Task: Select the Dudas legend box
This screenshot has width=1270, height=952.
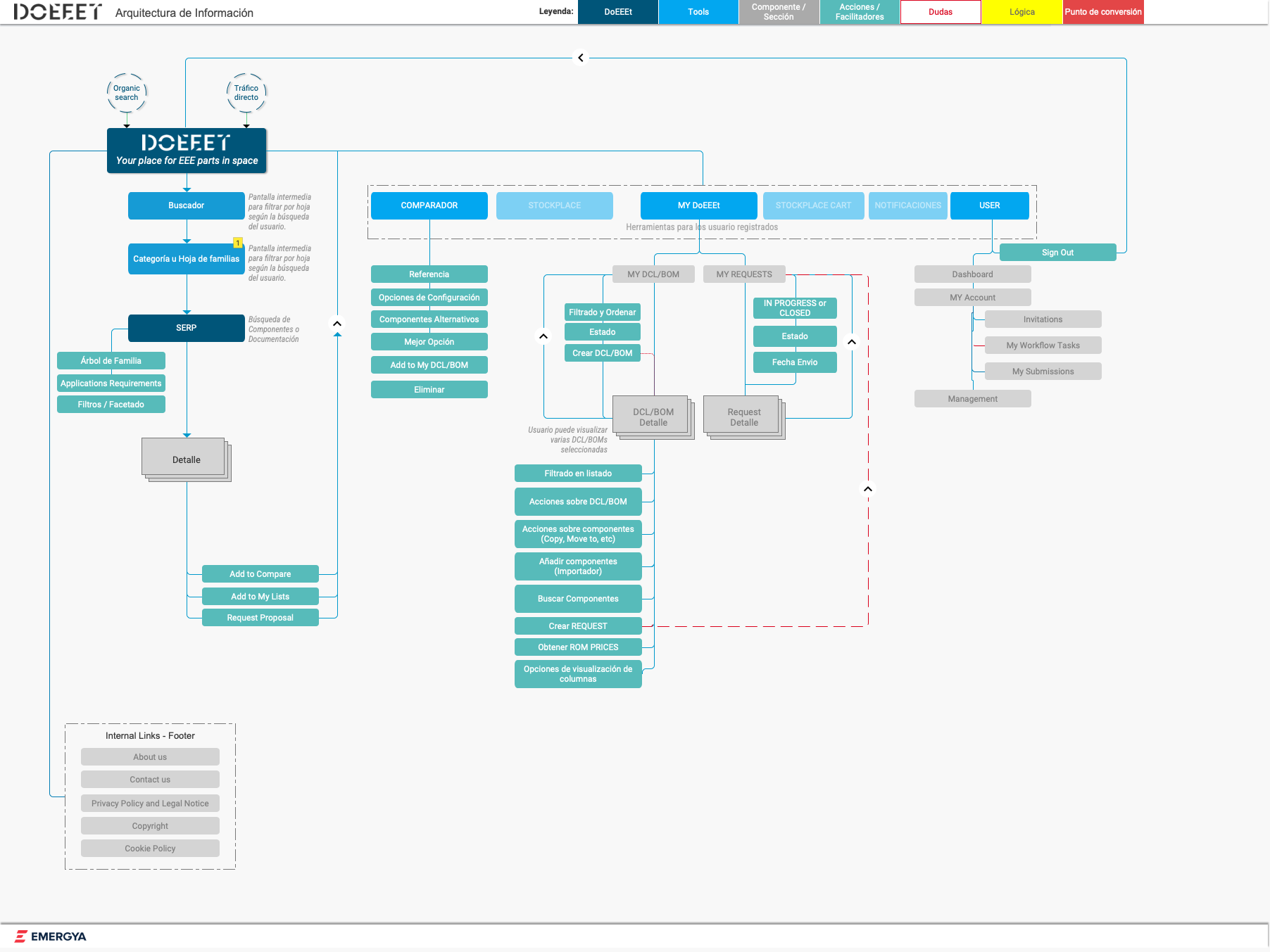Action: tap(941, 12)
